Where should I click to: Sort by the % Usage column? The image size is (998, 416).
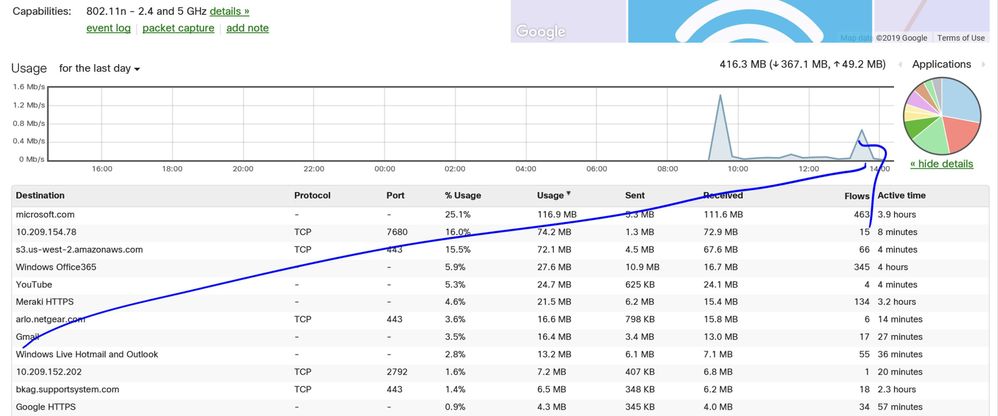point(464,195)
